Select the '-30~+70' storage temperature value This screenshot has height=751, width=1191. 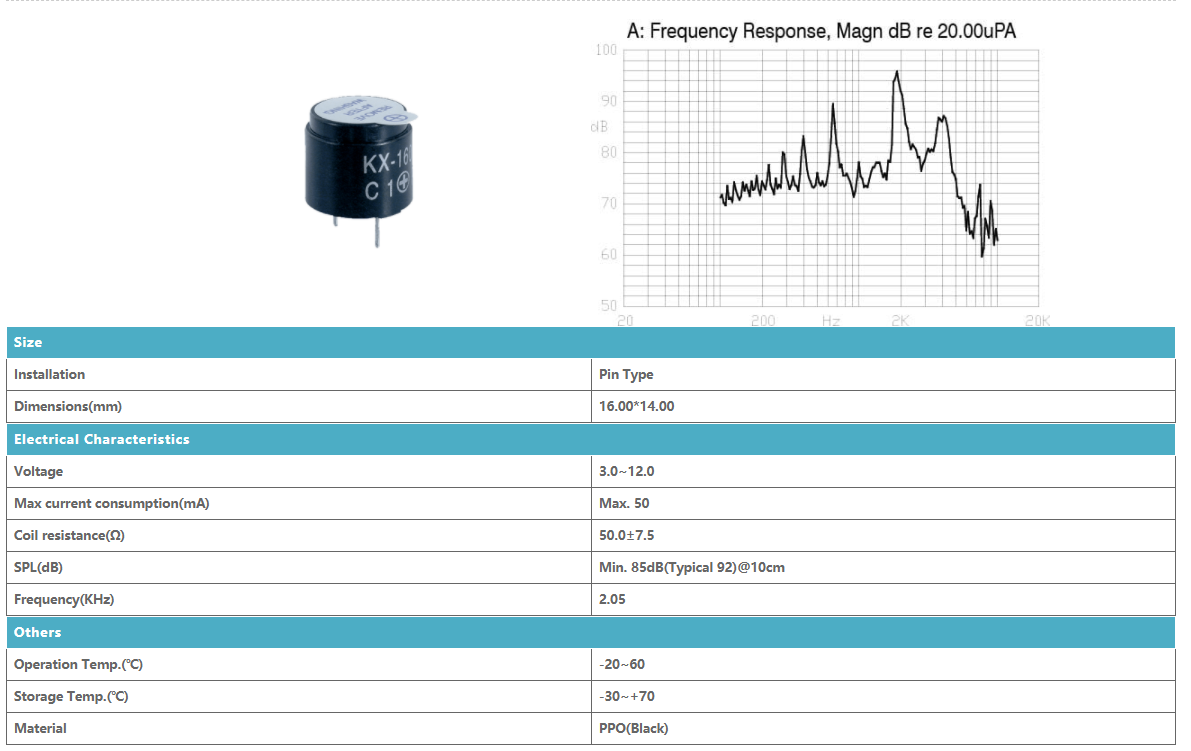[x=627, y=696]
